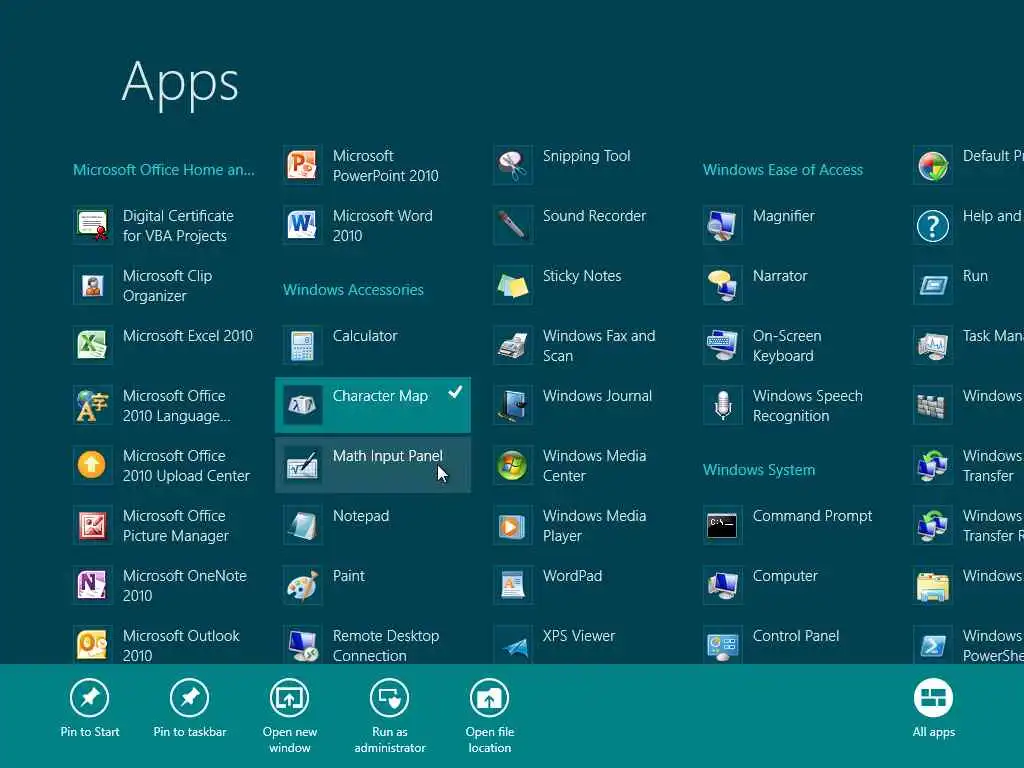Open Digital Certificate for VBA Projects icon
The image size is (1024, 768).
pos(92,225)
